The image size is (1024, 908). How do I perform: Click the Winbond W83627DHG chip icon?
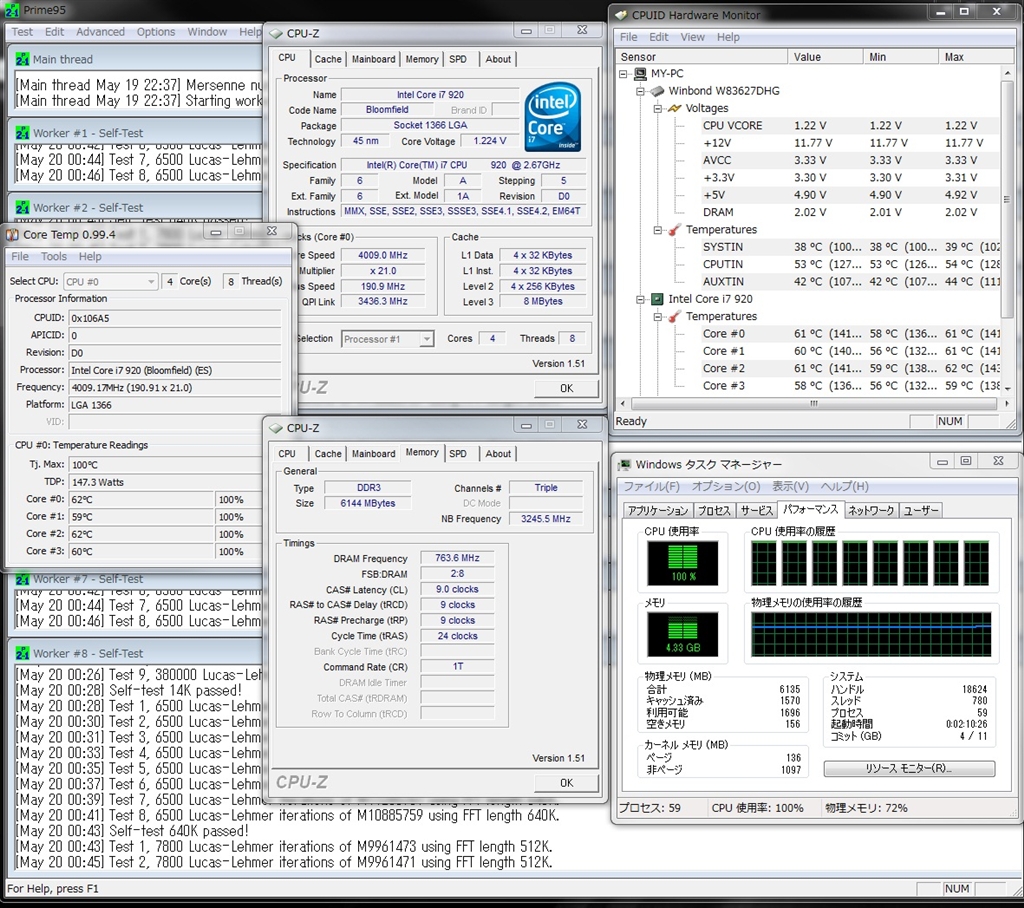pos(657,91)
